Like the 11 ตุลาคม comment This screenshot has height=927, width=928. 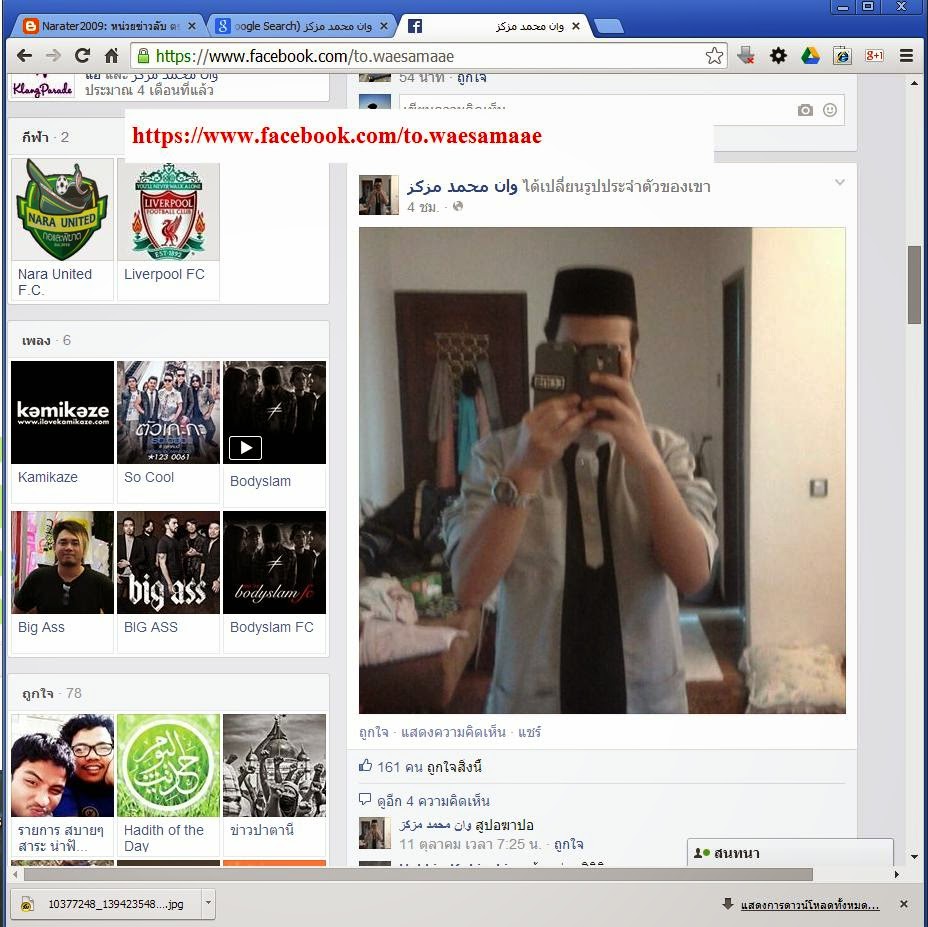(568, 844)
